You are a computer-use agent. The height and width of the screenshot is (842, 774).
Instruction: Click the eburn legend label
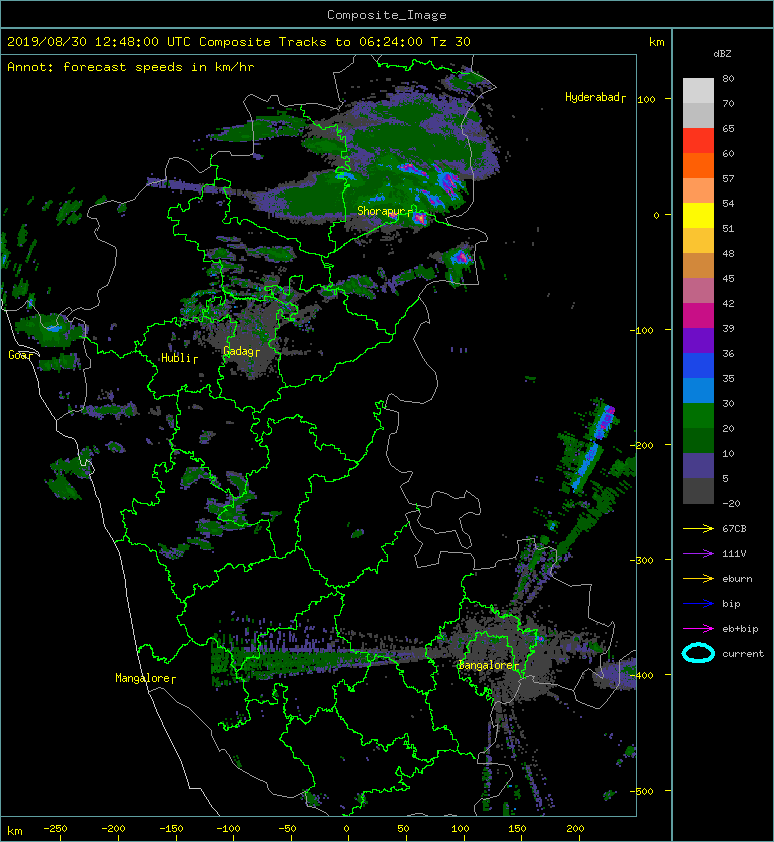[737, 578]
